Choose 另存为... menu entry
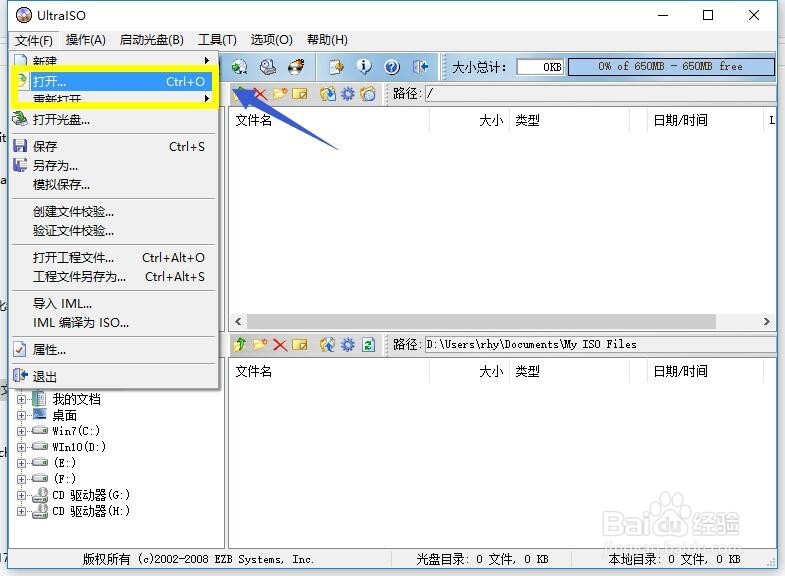This screenshot has height=576, width=785. 113,166
